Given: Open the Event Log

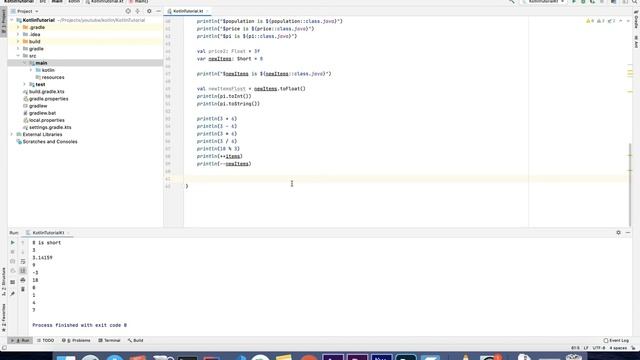Looking at the screenshot, I should point(616,340).
